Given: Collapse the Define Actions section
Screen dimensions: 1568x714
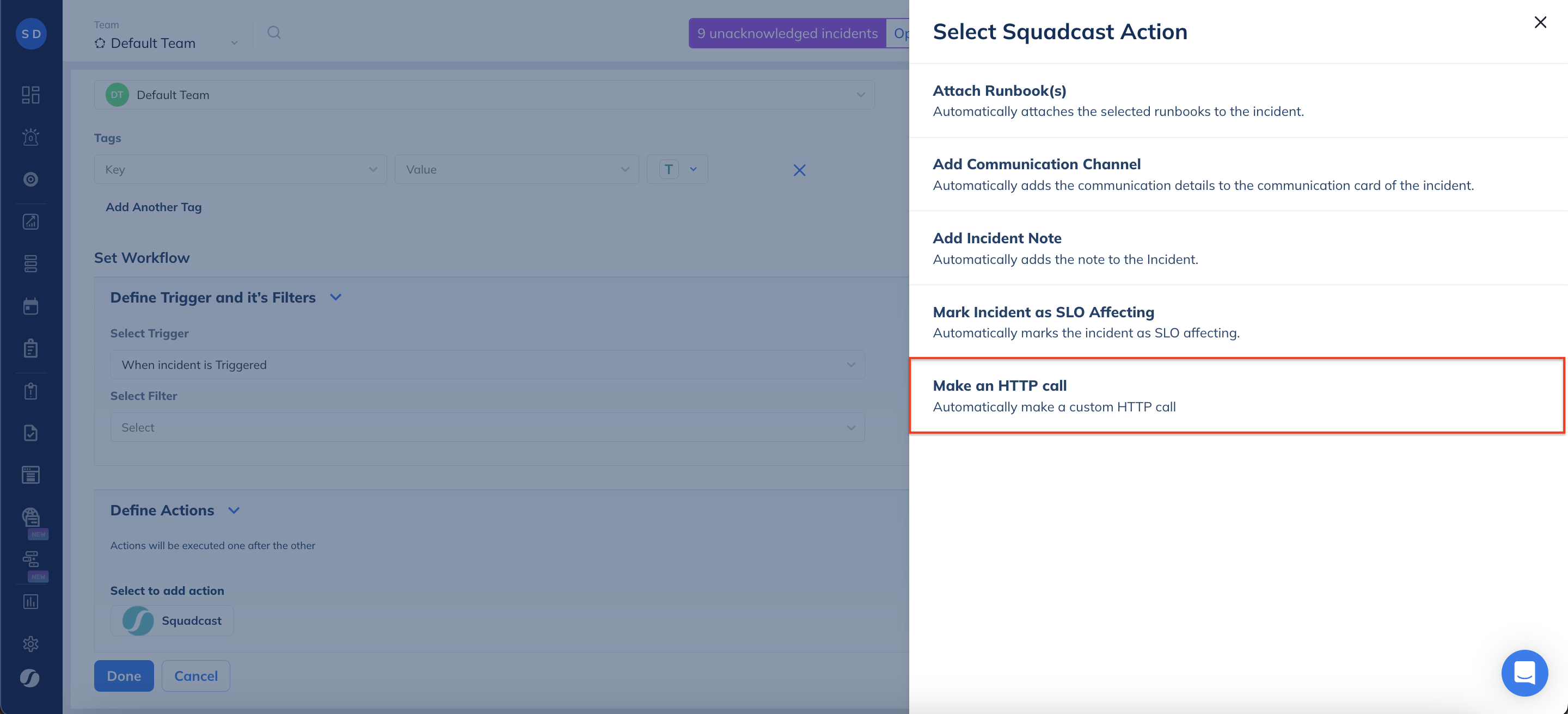Looking at the screenshot, I should click(x=234, y=511).
